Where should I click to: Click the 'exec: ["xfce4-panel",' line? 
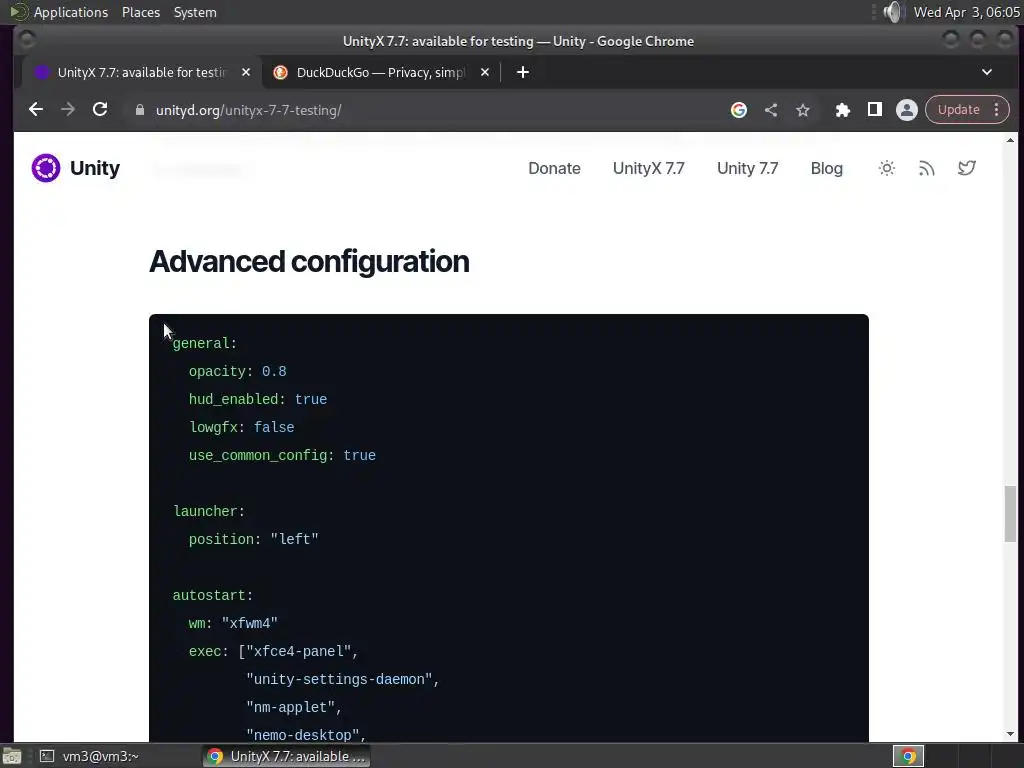pyautogui.click(x=274, y=651)
